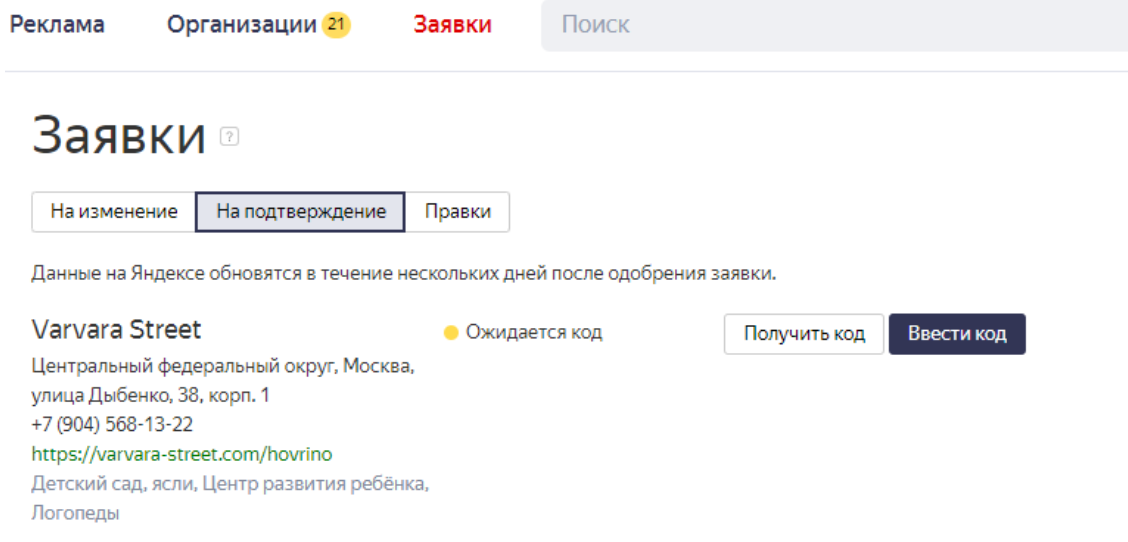Switch to the На изменение tab
This screenshot has width=1128, height=542.
tap(114, 212)
